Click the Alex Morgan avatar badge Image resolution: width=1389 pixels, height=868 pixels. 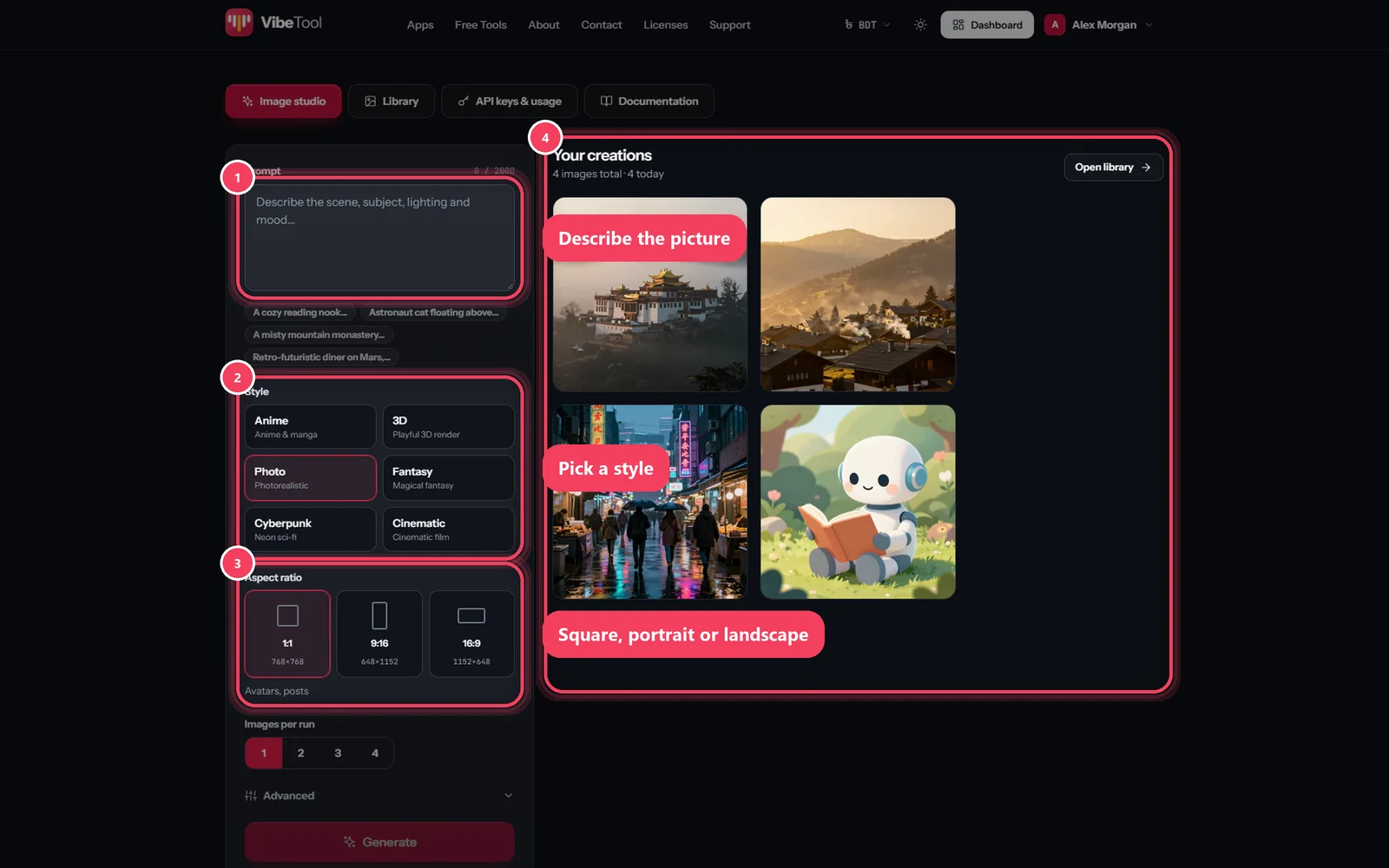click(x=1055, y=25)
